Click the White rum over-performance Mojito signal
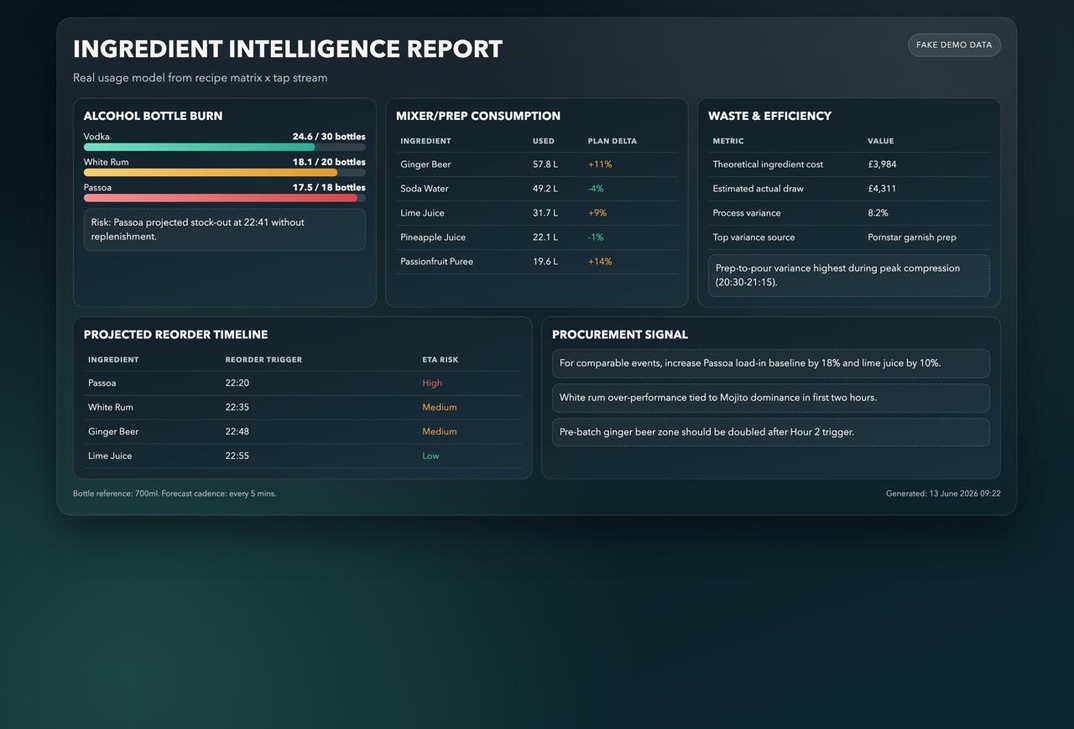Viewport: 1074px width, 729px height. click(x=771, y=398)
